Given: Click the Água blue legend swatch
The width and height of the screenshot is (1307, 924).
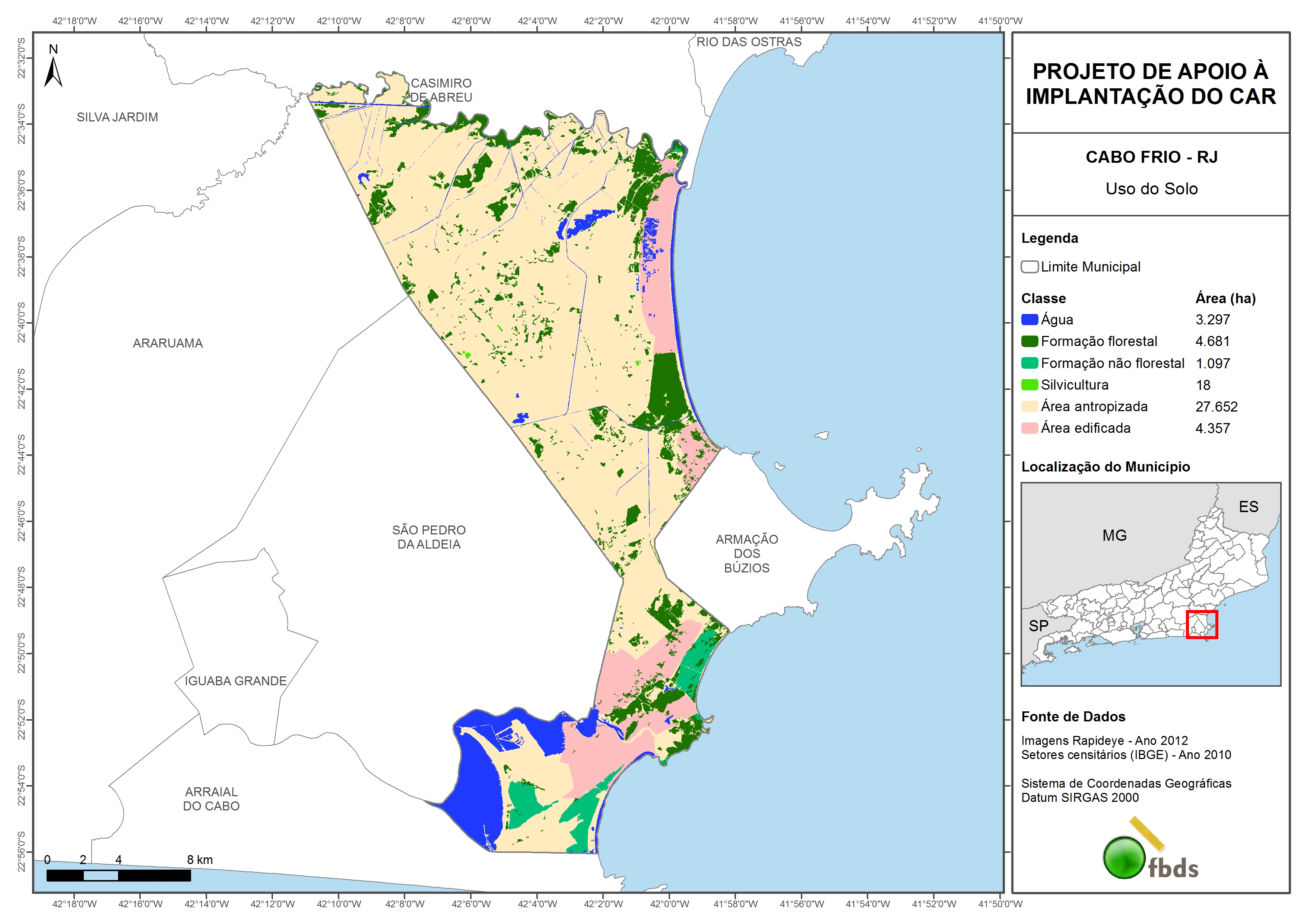Looking at the screenshot, I should pyautogui.click(x=1029, y=320).
